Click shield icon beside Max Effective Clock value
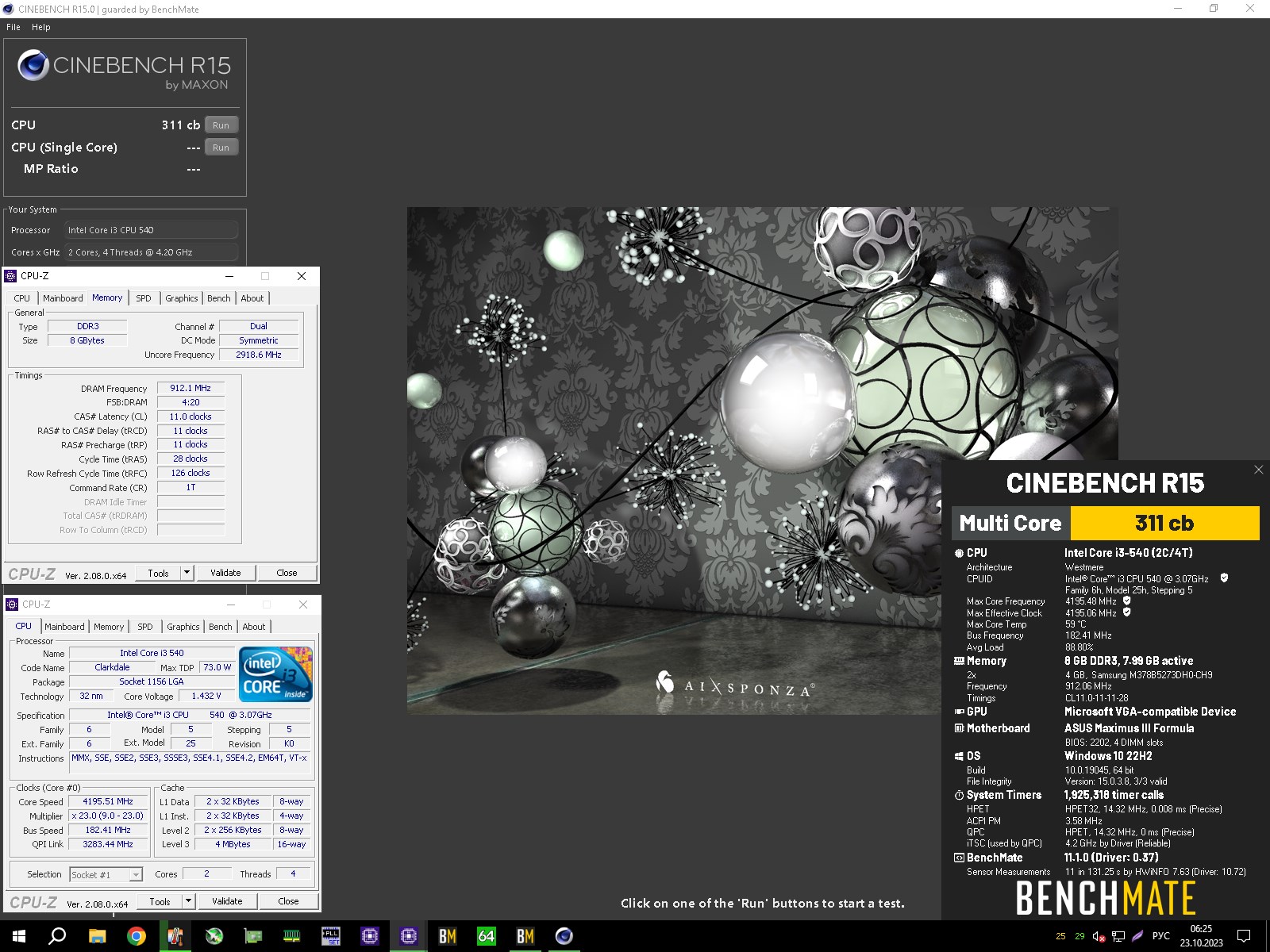The height and width of the screenshot is (952, 1270). click(1127, 612)
